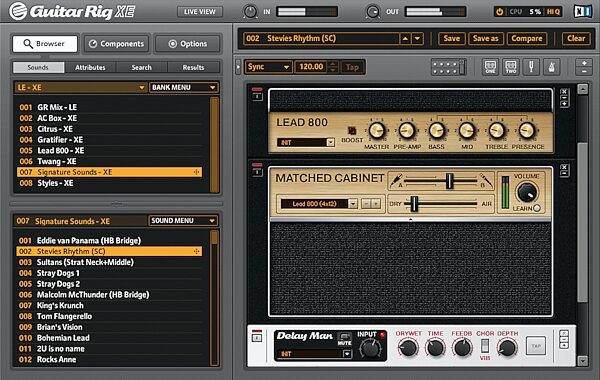Switch to the Options tab
The width and height of the screenshot is (600, 380).
click(x=188, y=44)
